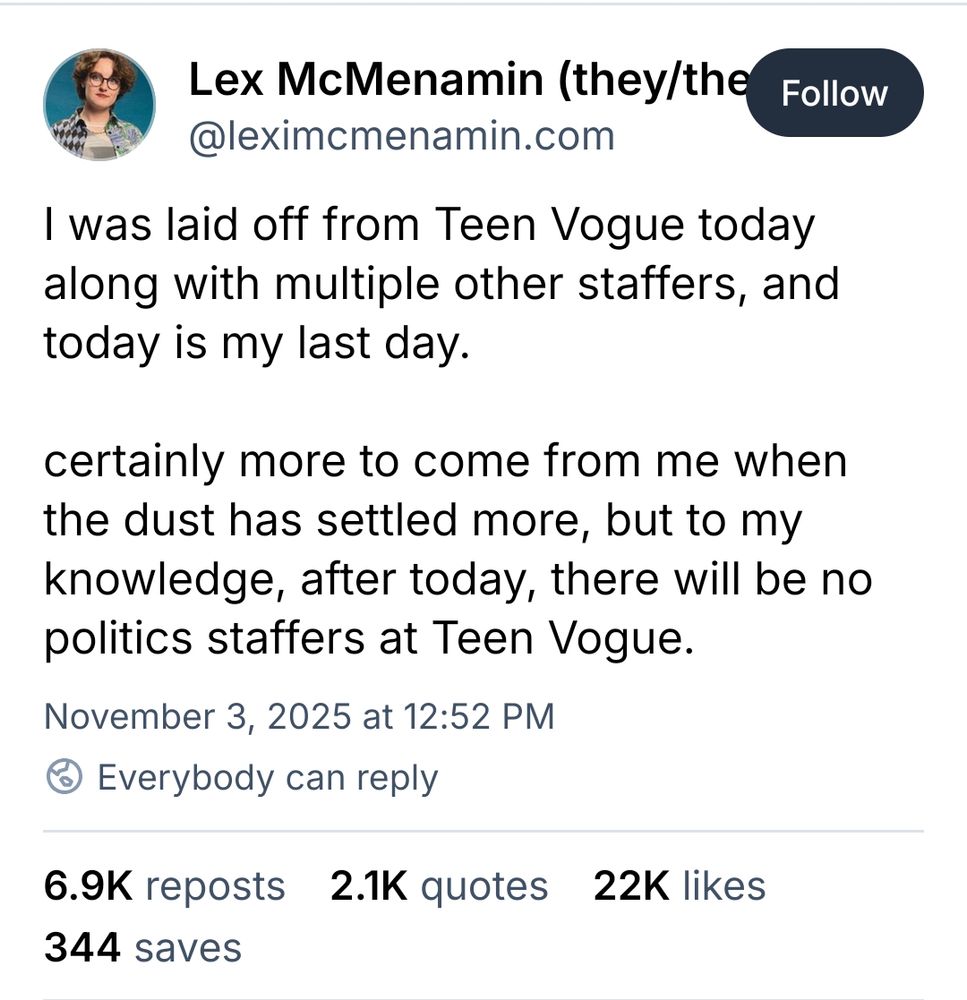Image resolution: width=967 pixels, height=1000 pixels.
Task: Click the line starting "certainly more to come"
Action: pos(445,462)
